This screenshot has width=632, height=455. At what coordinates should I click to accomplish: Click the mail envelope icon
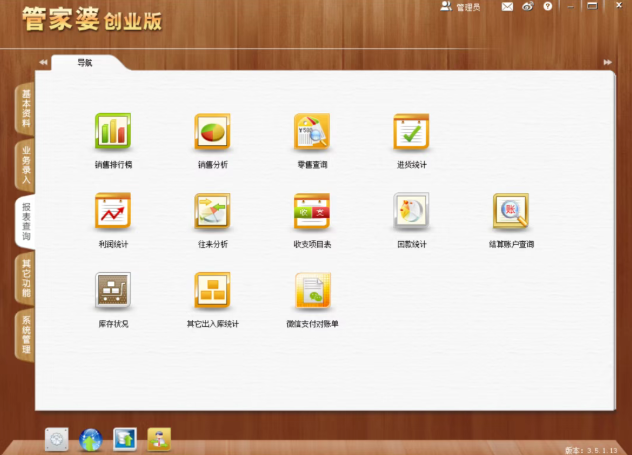(507, 7)
